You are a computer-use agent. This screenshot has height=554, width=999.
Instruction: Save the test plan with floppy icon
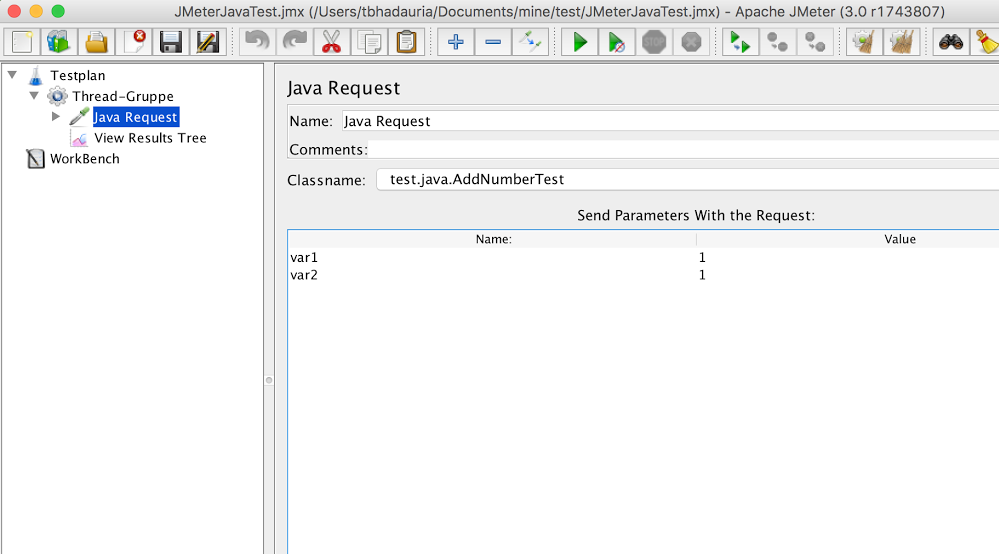point(171,43)
